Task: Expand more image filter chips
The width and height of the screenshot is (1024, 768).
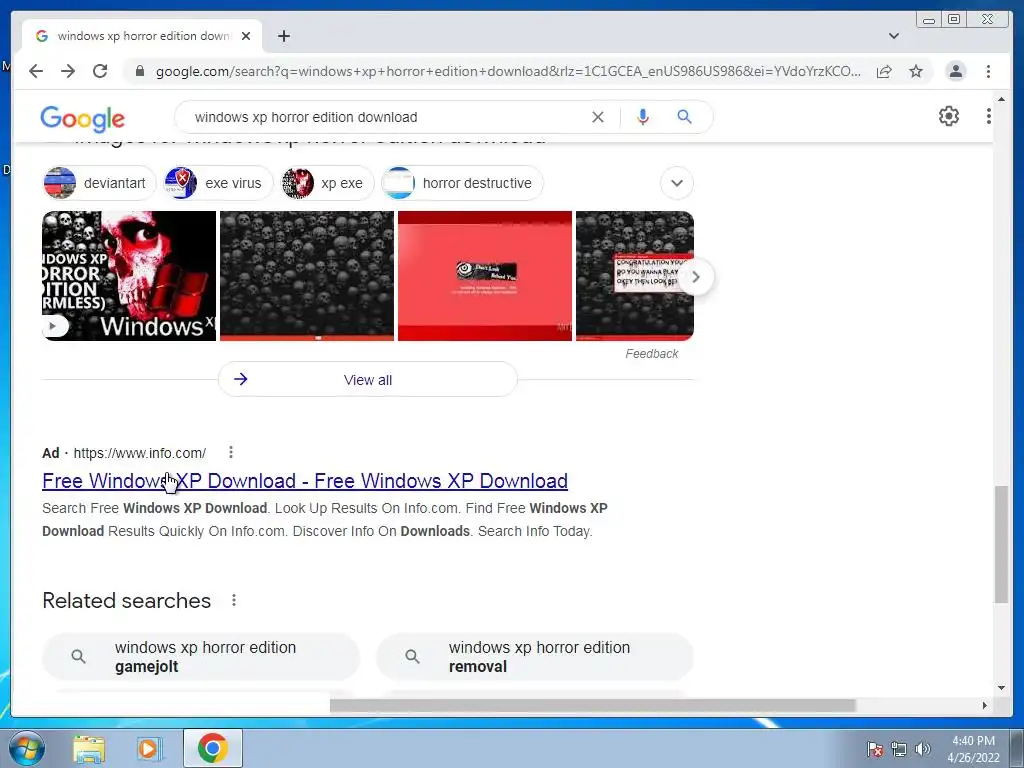Action: [x=677, y=183]
